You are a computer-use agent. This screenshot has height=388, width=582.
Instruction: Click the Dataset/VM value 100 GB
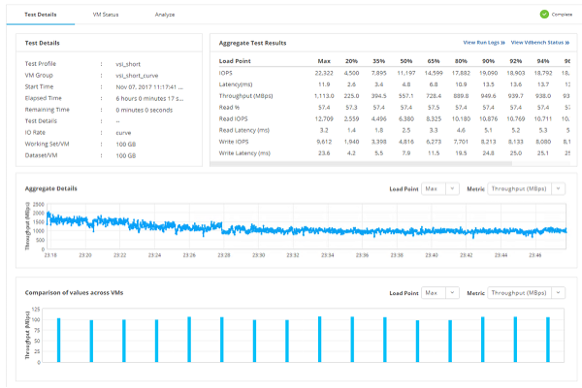[x=126, y=156]
